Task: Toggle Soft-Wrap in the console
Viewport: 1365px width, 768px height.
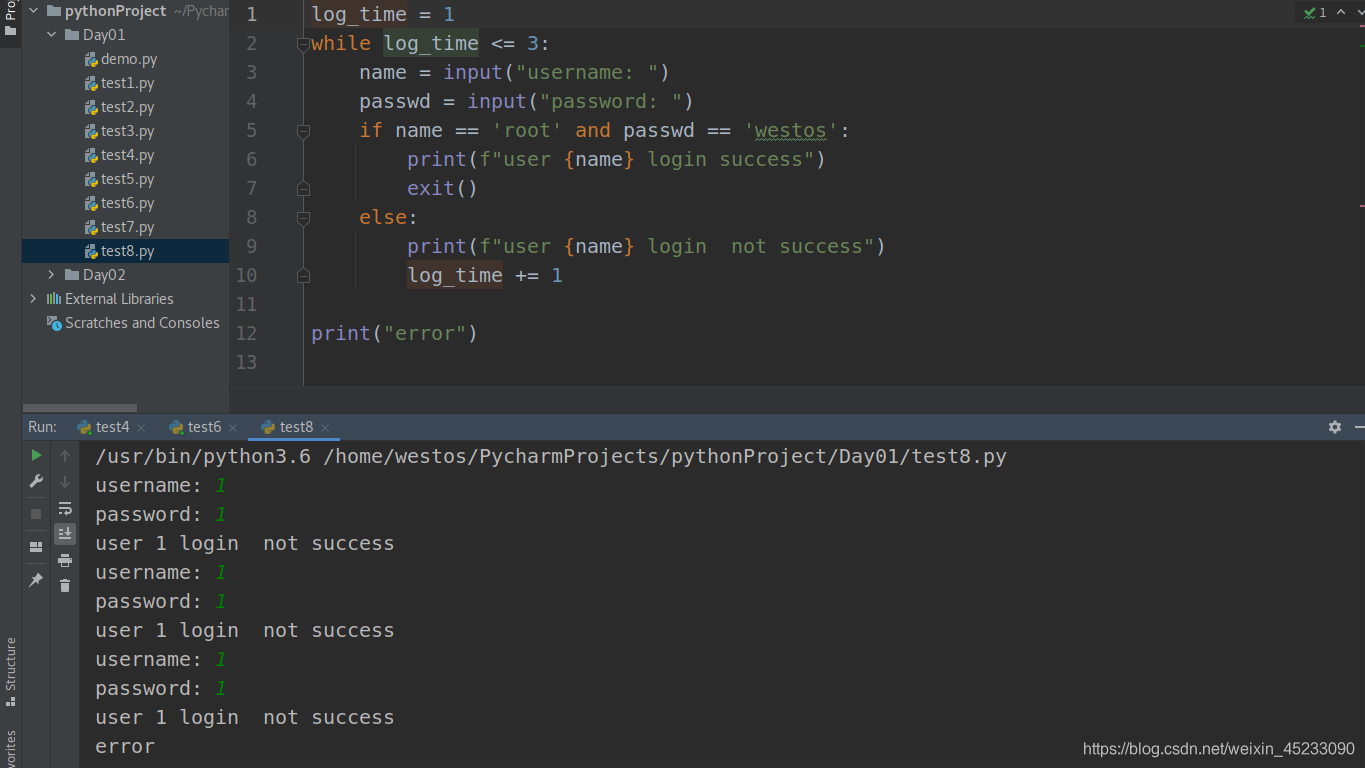Action: pyautogui.click(x=65, y=508)
